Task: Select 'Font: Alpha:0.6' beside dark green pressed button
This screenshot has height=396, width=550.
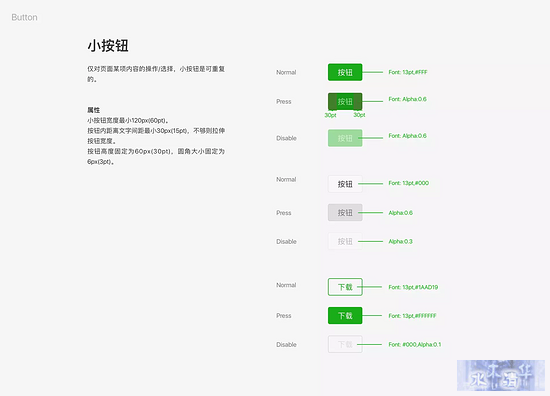Action: [407, 99]
